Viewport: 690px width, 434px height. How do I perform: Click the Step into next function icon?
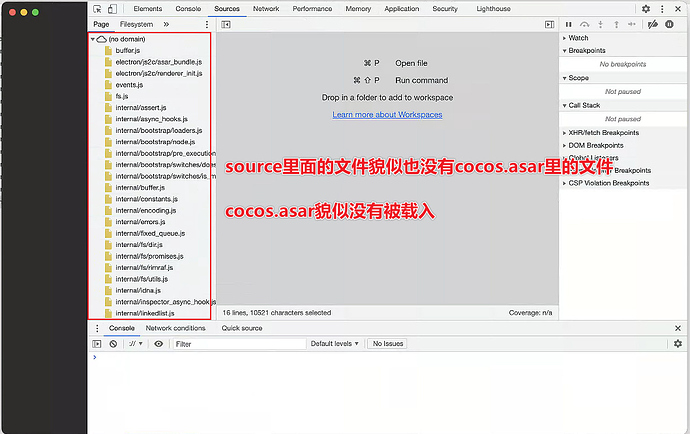pos(600,25)
